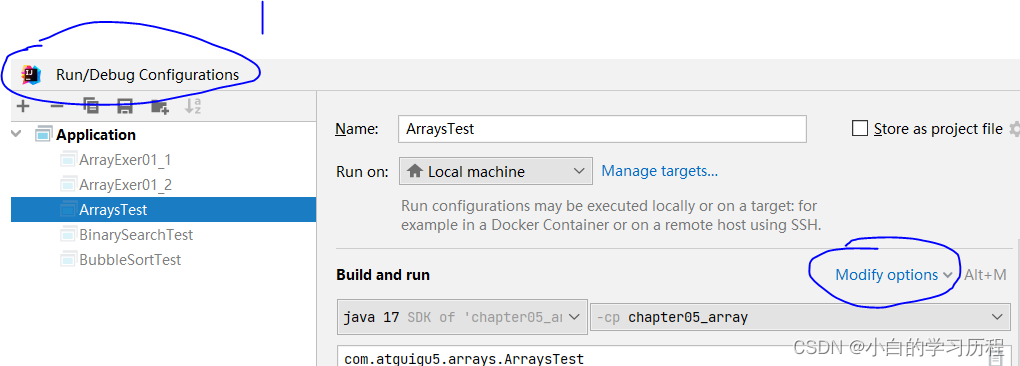This screenshot has height=366, width=1020.
Task: Click main class field com.atguigu5.arrays.ArraysTest
Action: (x=664, y=356)
